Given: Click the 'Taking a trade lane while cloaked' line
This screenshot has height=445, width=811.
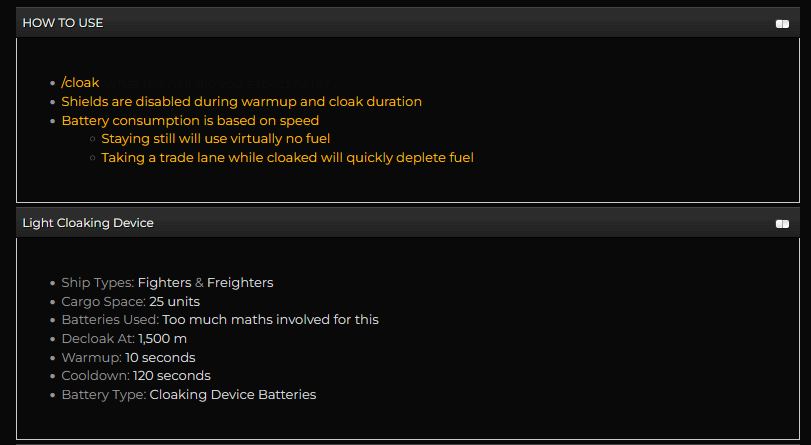Looking at the screenshot, I should click(287, 158).
